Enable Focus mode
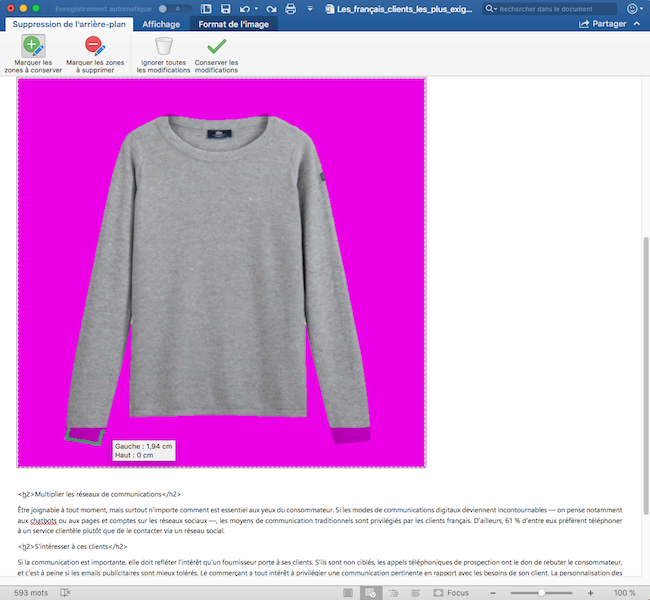 click(451, 593)
